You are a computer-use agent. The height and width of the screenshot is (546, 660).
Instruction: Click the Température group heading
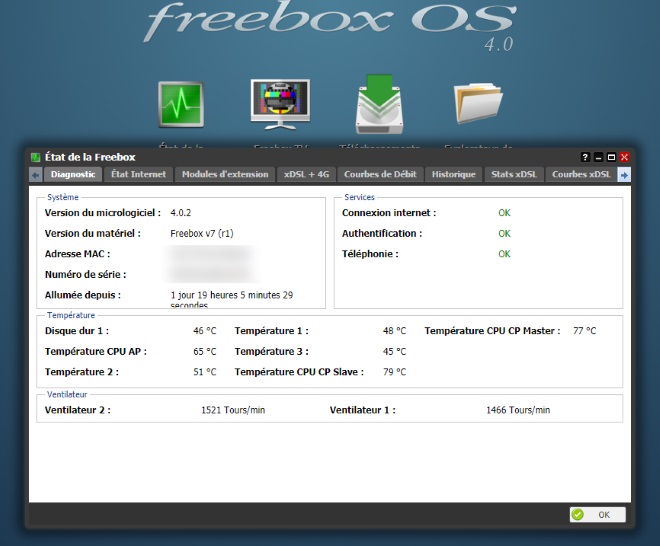[71, 315]
